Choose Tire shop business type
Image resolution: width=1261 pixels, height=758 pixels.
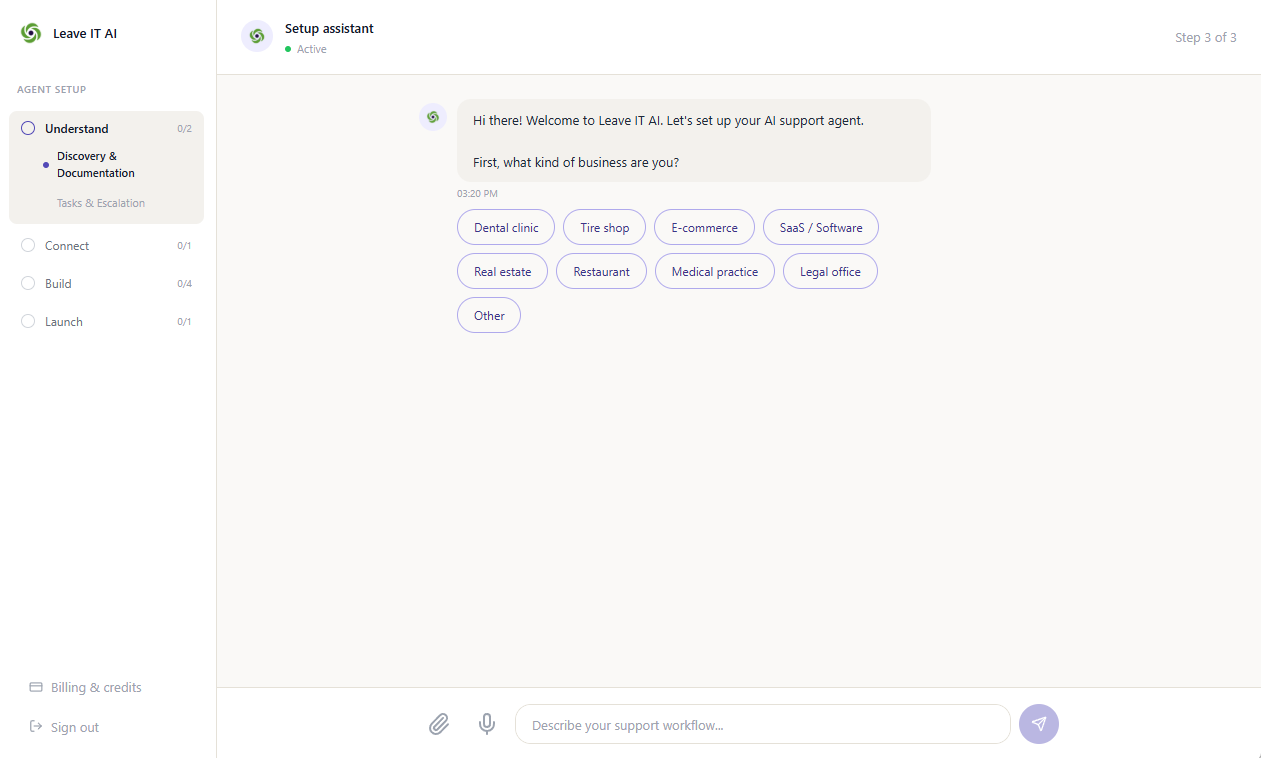(x=605, y=227)
